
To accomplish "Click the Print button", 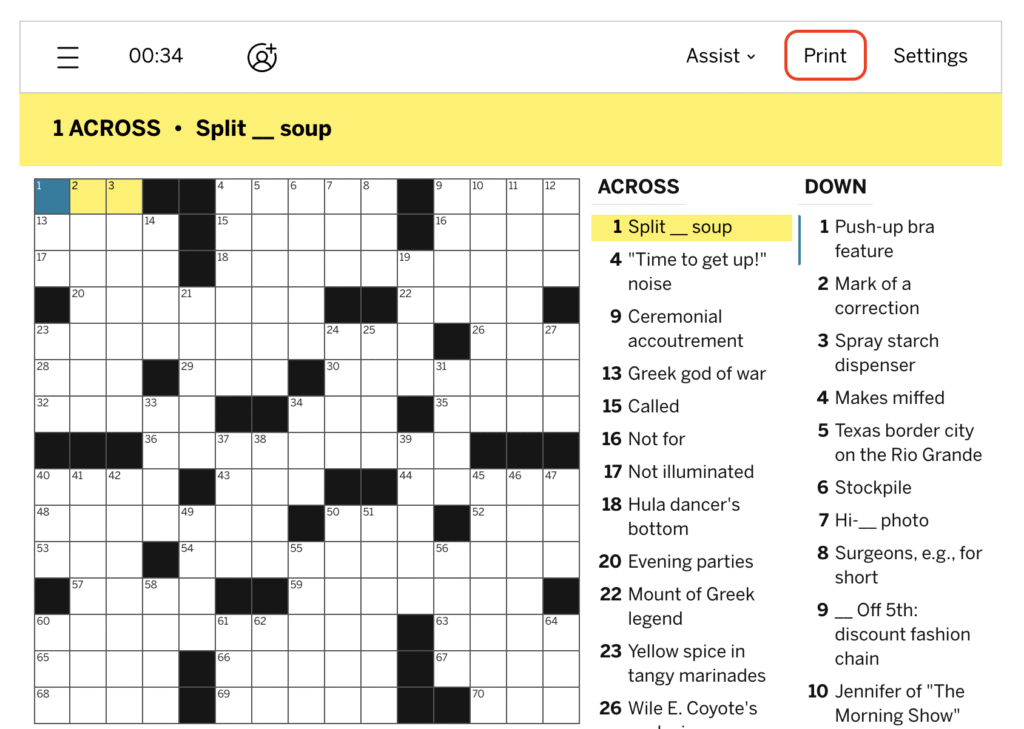I will [x=825, y=56].
